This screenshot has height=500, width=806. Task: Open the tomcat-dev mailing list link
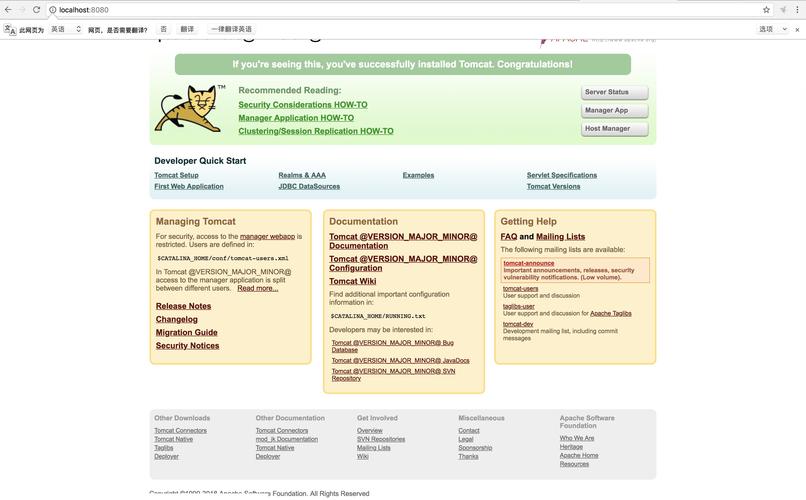click(518, 324)
